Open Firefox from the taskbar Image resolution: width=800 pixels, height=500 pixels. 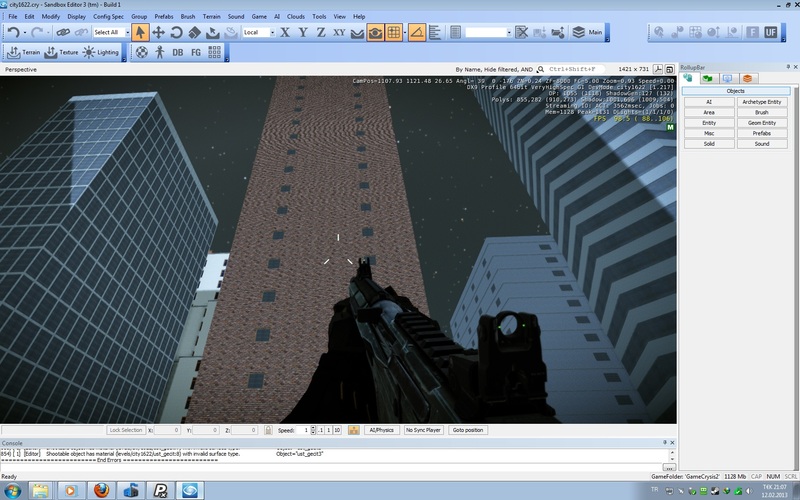(102, 491)
